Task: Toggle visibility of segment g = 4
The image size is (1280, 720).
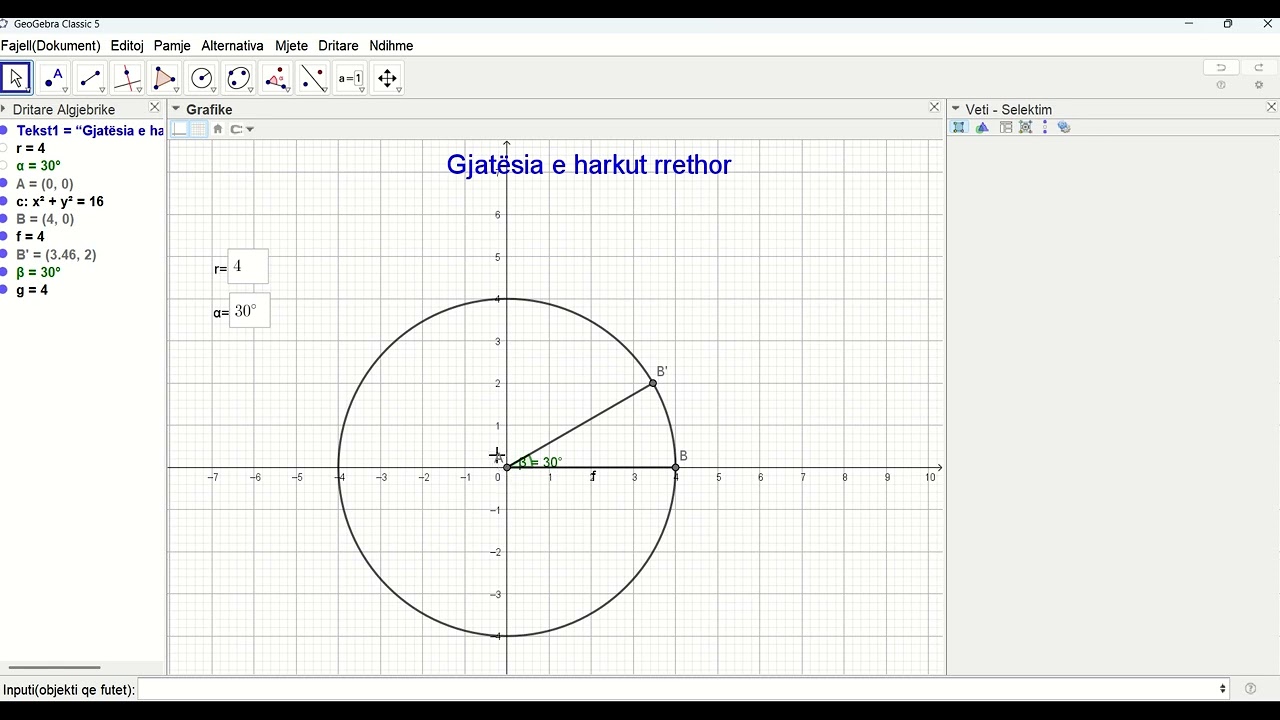Action: click(4, 290)
